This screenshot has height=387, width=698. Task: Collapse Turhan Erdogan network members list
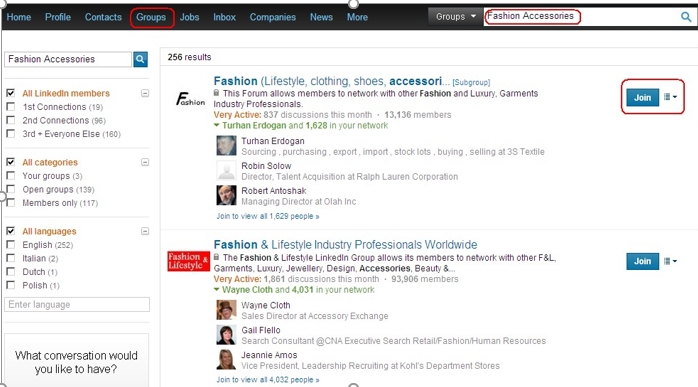[x=216, y=125]
